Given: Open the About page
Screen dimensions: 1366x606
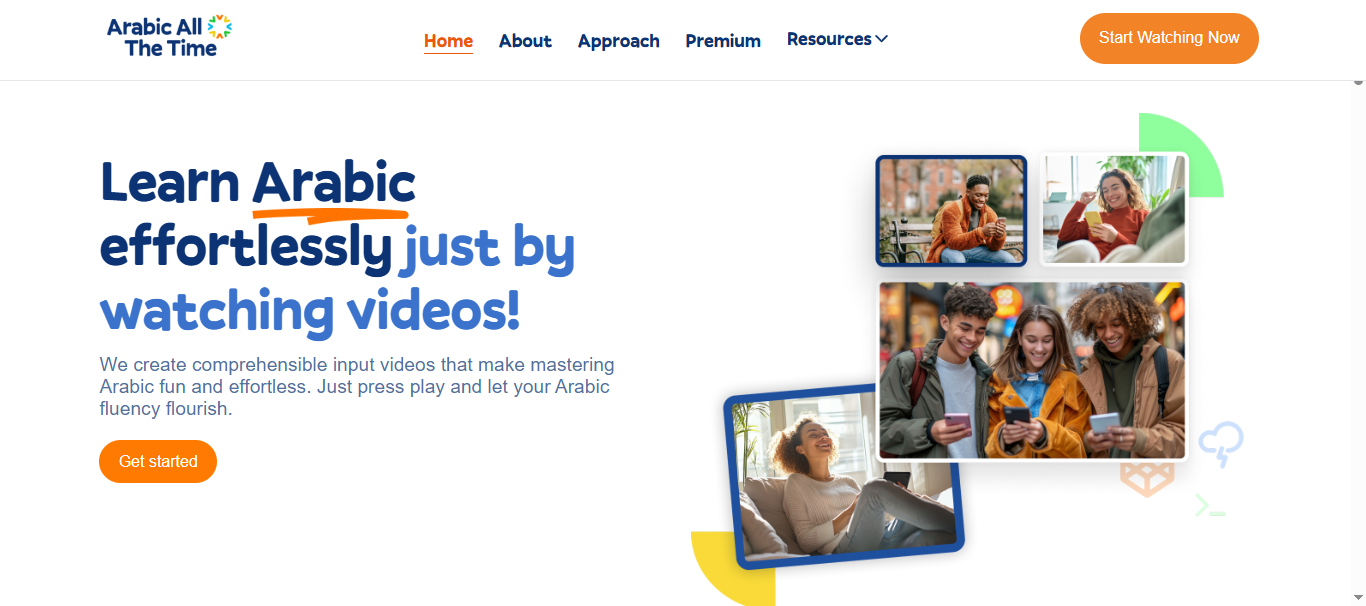Looking at the screenshot, I should 525,41.
